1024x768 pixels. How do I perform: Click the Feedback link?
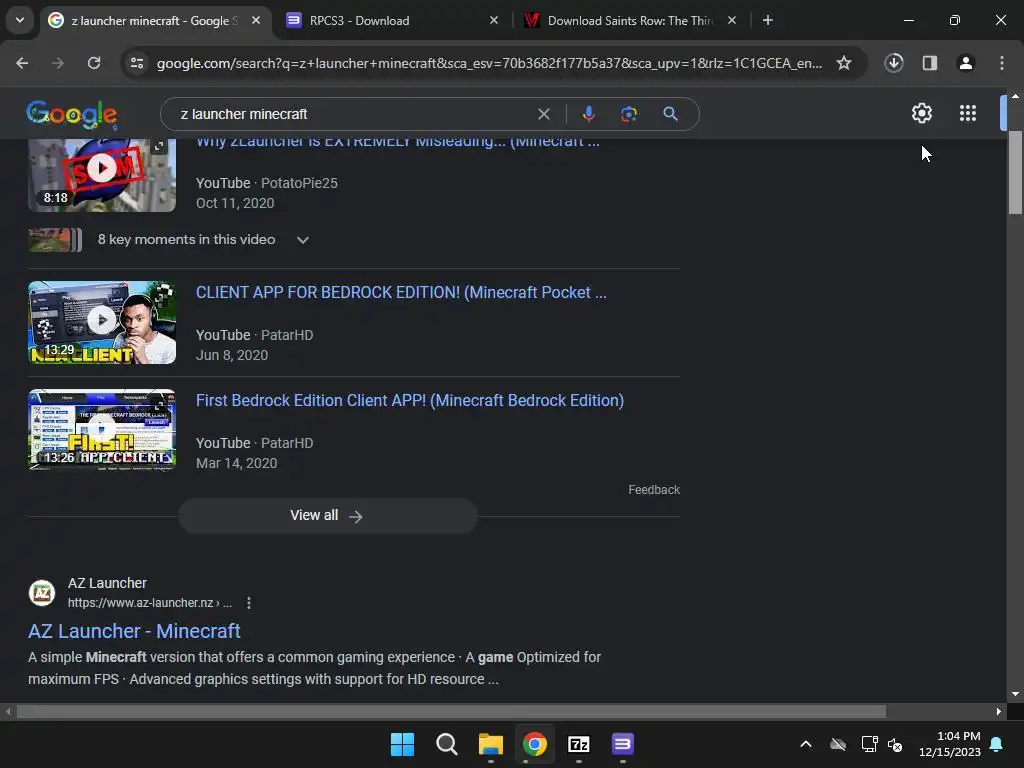point(654,490)
